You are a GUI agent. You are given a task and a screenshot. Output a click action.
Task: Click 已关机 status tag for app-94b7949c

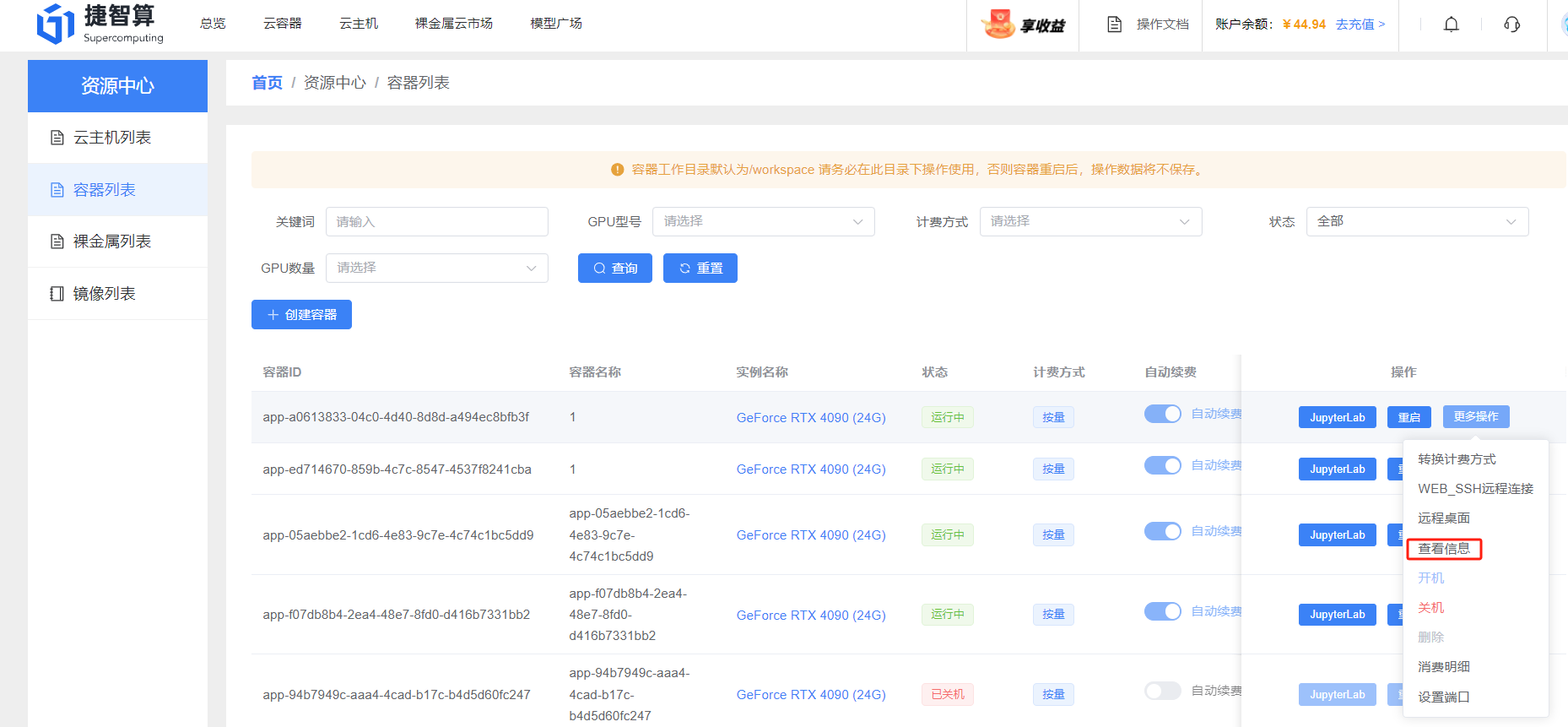(948, 694)
